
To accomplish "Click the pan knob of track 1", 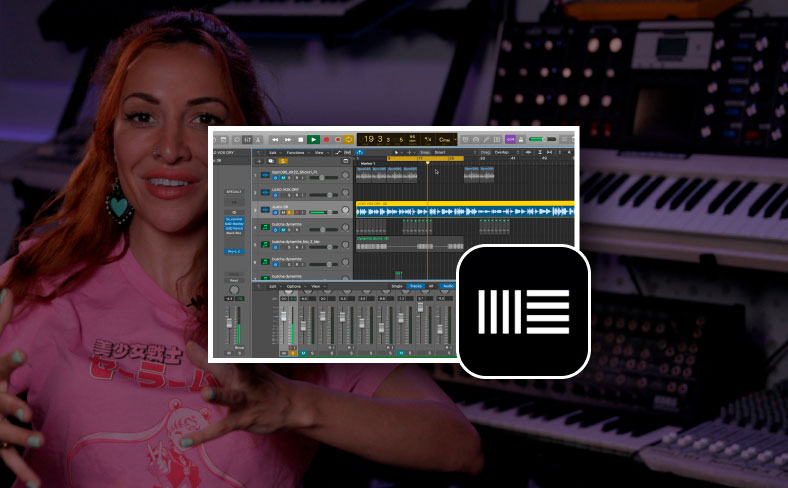I will [x=345, y=175].
